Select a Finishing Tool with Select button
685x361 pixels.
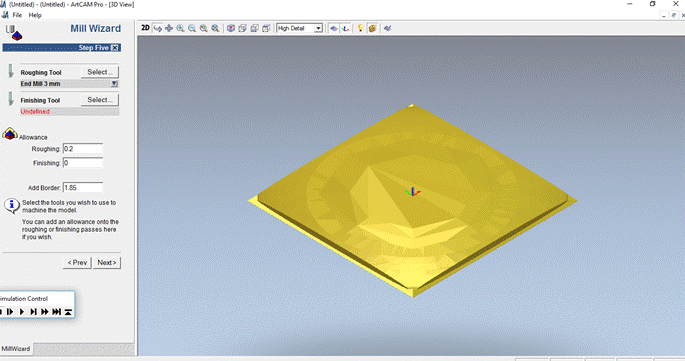(100, 100)
